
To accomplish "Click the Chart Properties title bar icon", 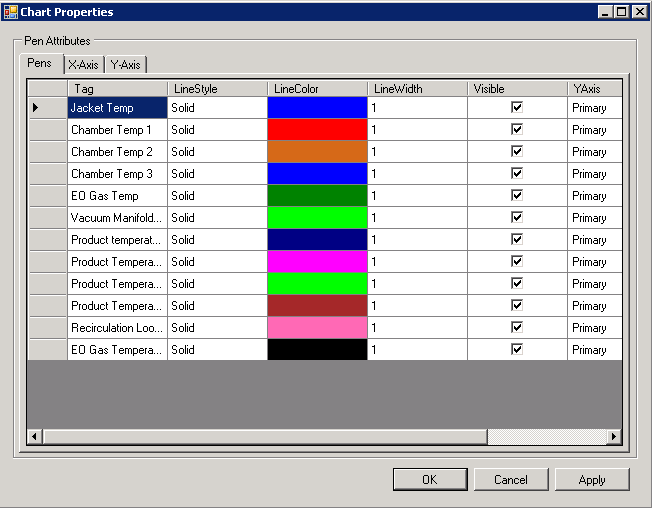I will pyautogui.click(x=10, y=12).
